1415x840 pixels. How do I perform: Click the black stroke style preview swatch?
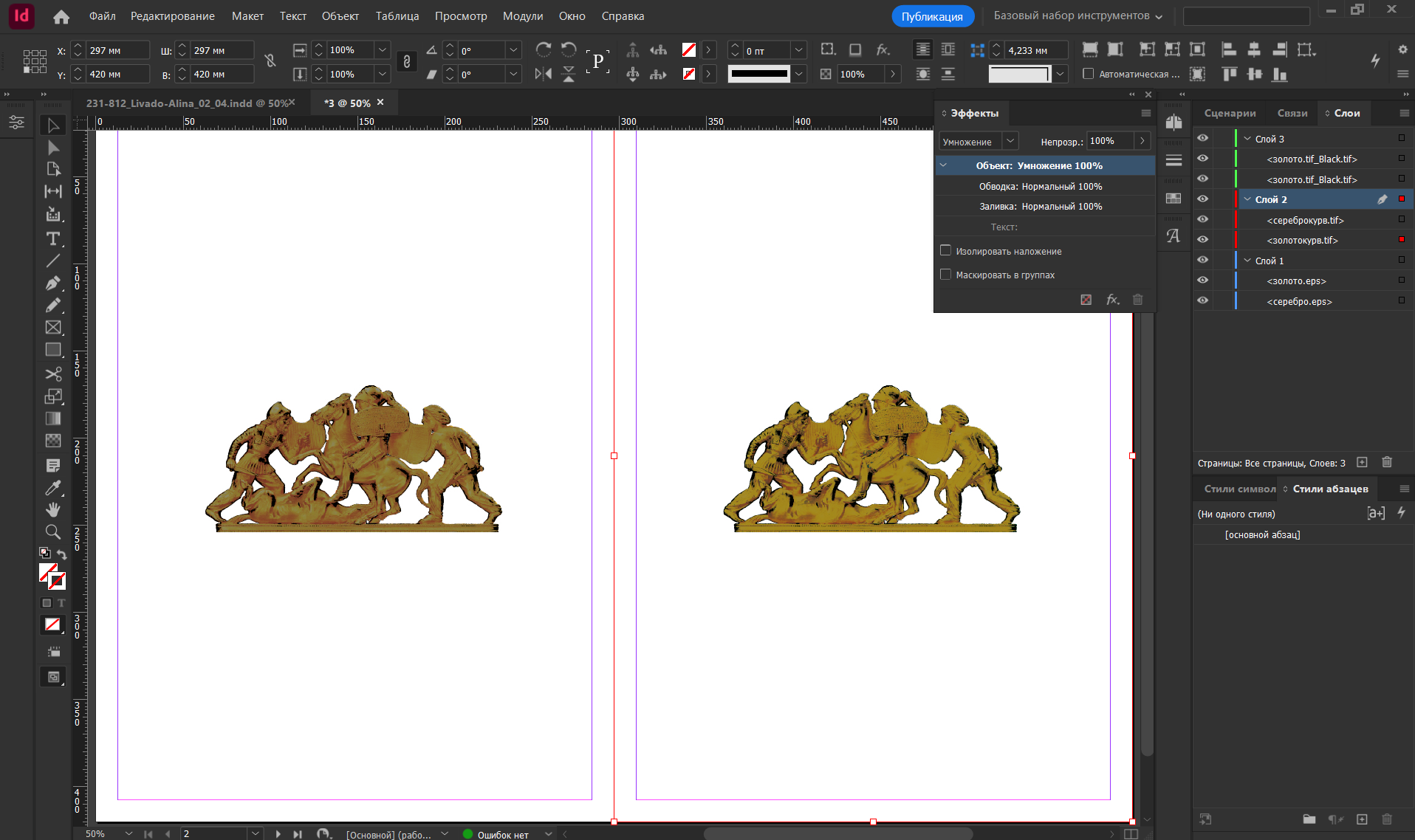pos(758,74)
